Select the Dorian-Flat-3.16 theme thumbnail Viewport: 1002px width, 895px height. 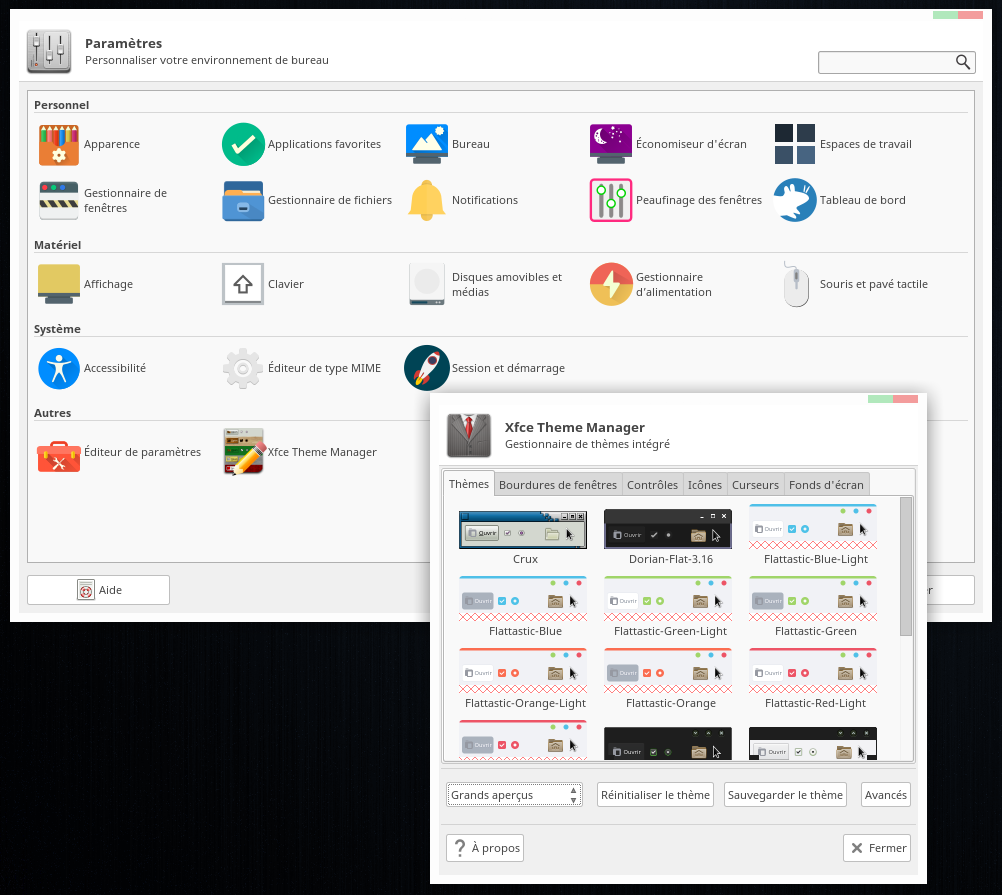coord(668,530)
